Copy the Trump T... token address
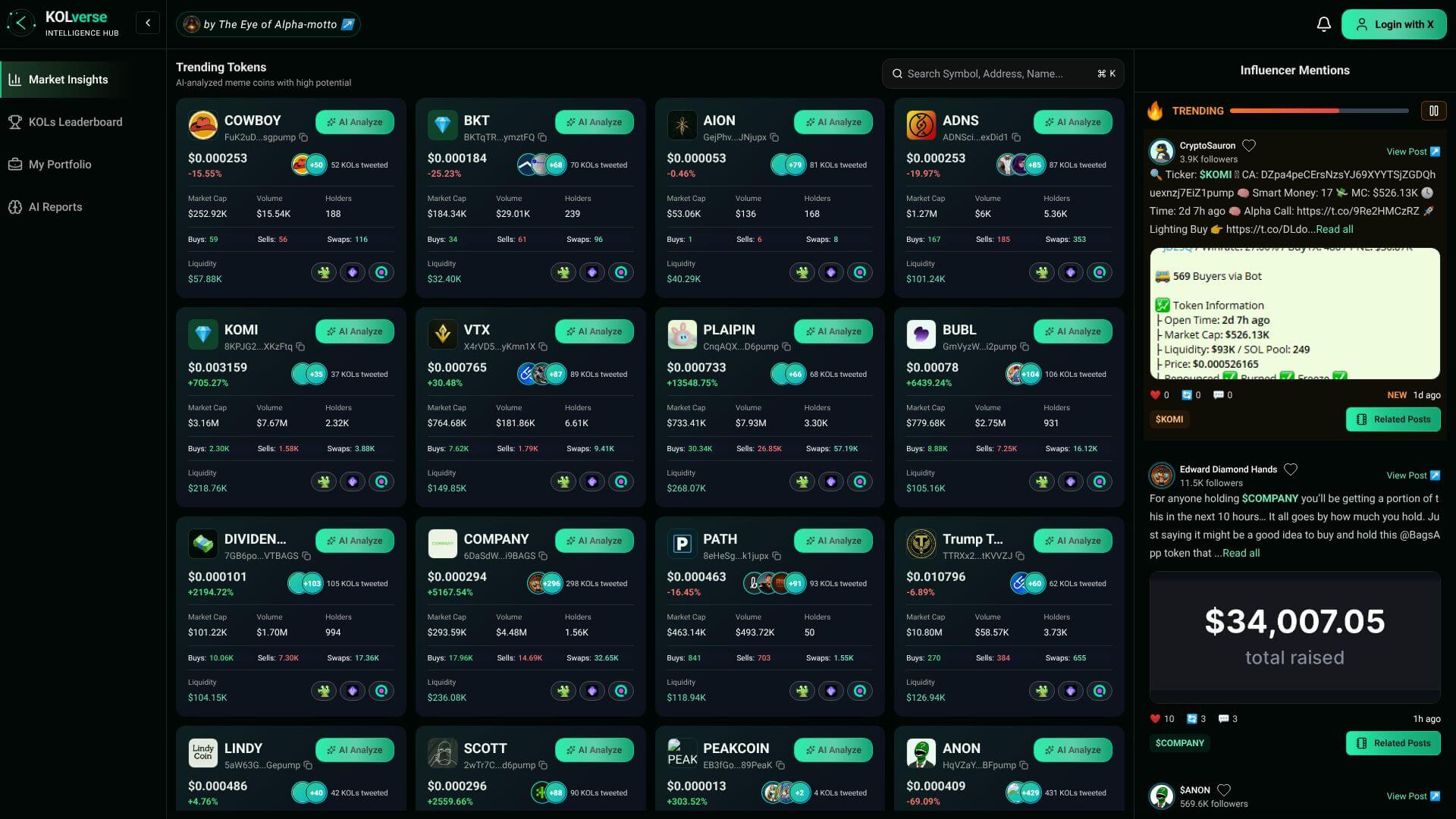Image resolution: width=1456 pixels, height=819 pixels. click(1020, 556)
